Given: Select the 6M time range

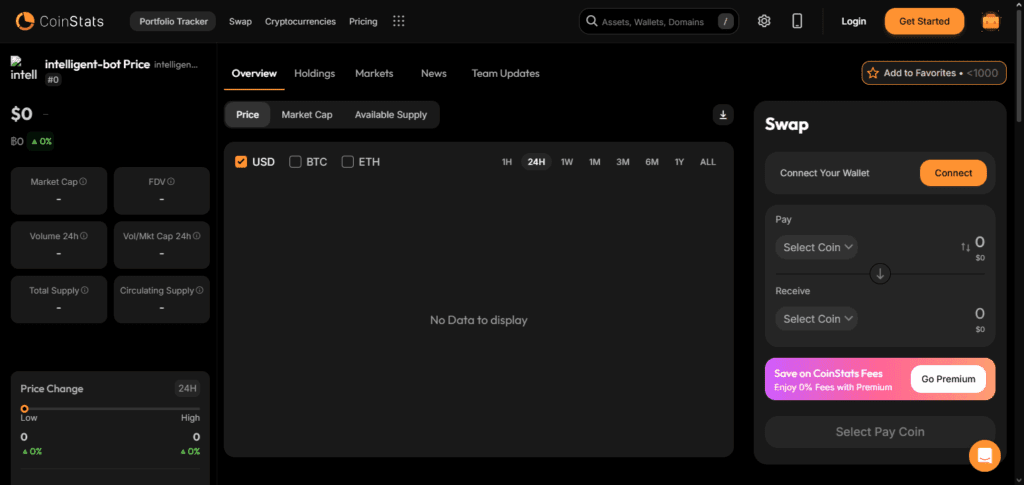Looking at the screenshot, I should [x=652, y=162].
